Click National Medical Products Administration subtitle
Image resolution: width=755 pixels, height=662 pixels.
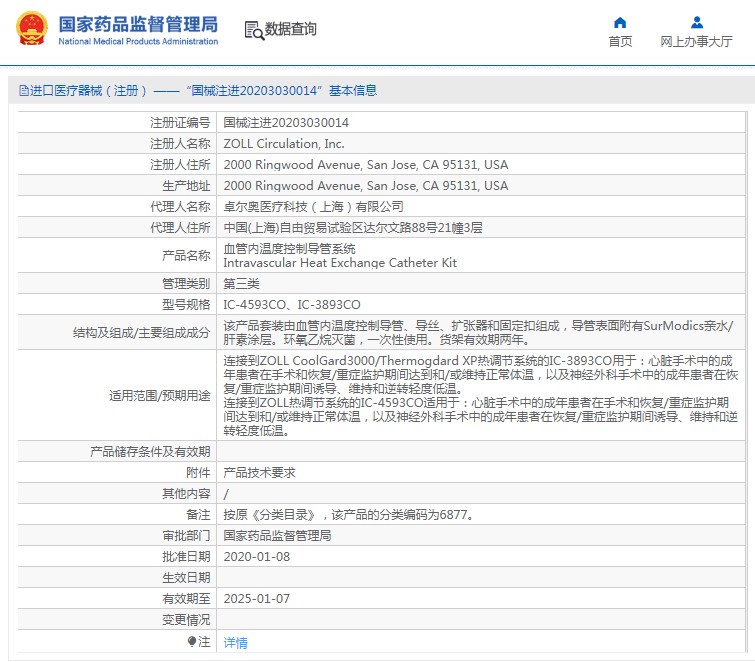point(138,41)
